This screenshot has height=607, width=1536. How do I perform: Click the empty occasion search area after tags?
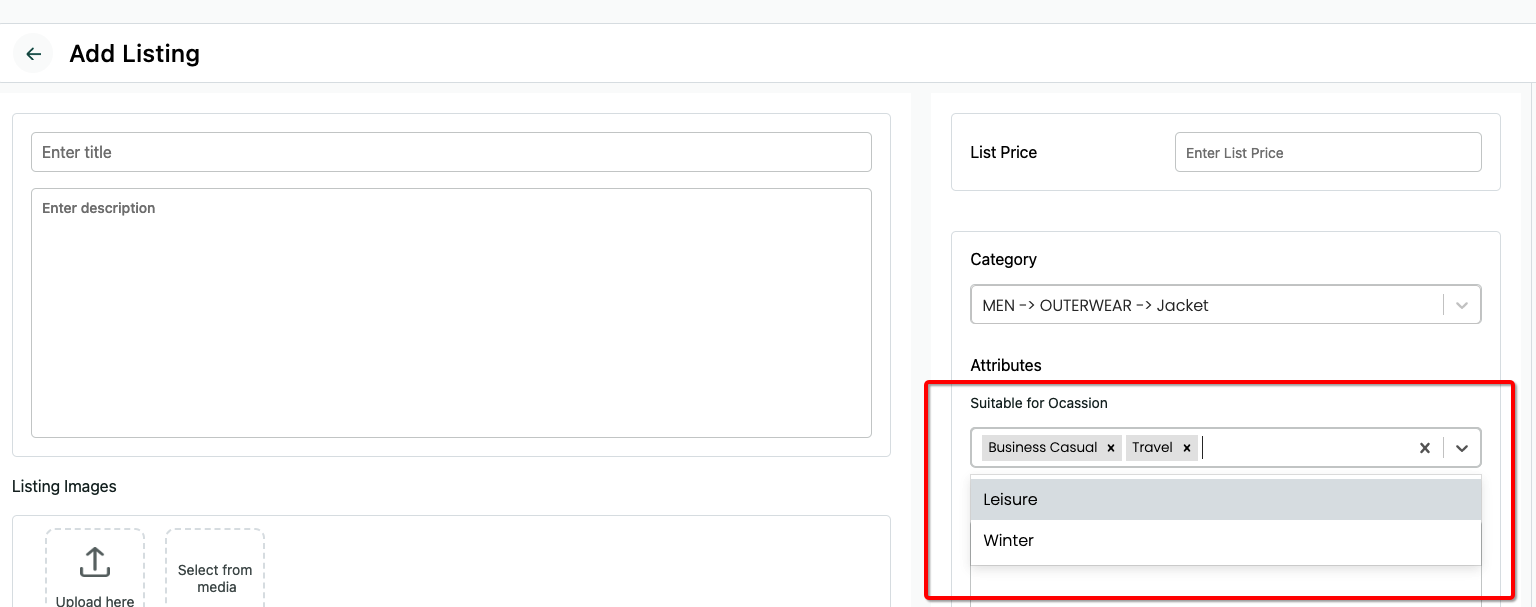point(1302,448)
